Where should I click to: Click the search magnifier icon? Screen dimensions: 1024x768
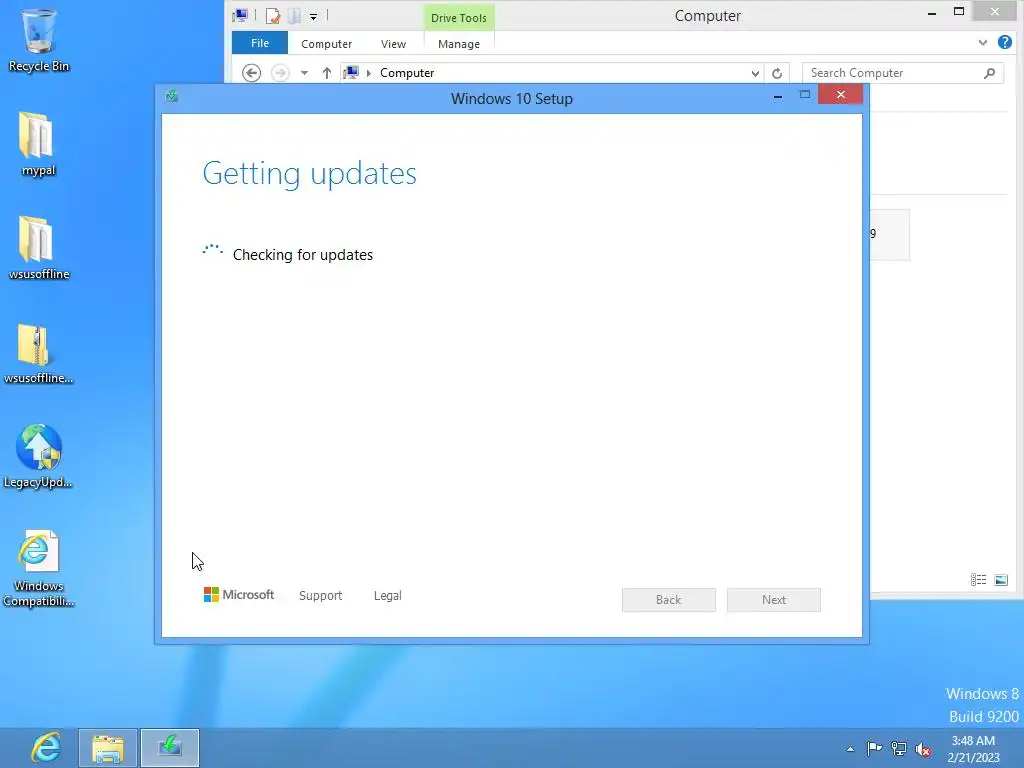[989, 73]
